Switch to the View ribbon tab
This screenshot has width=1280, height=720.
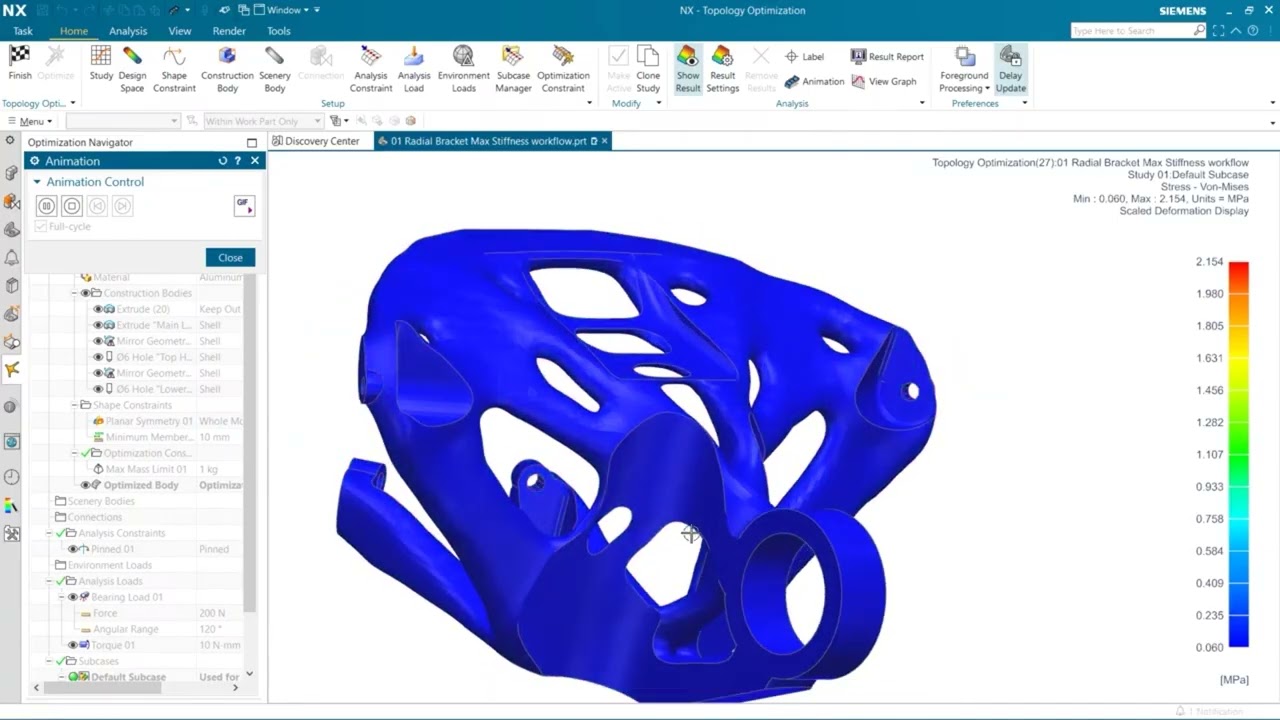[180, 31]
